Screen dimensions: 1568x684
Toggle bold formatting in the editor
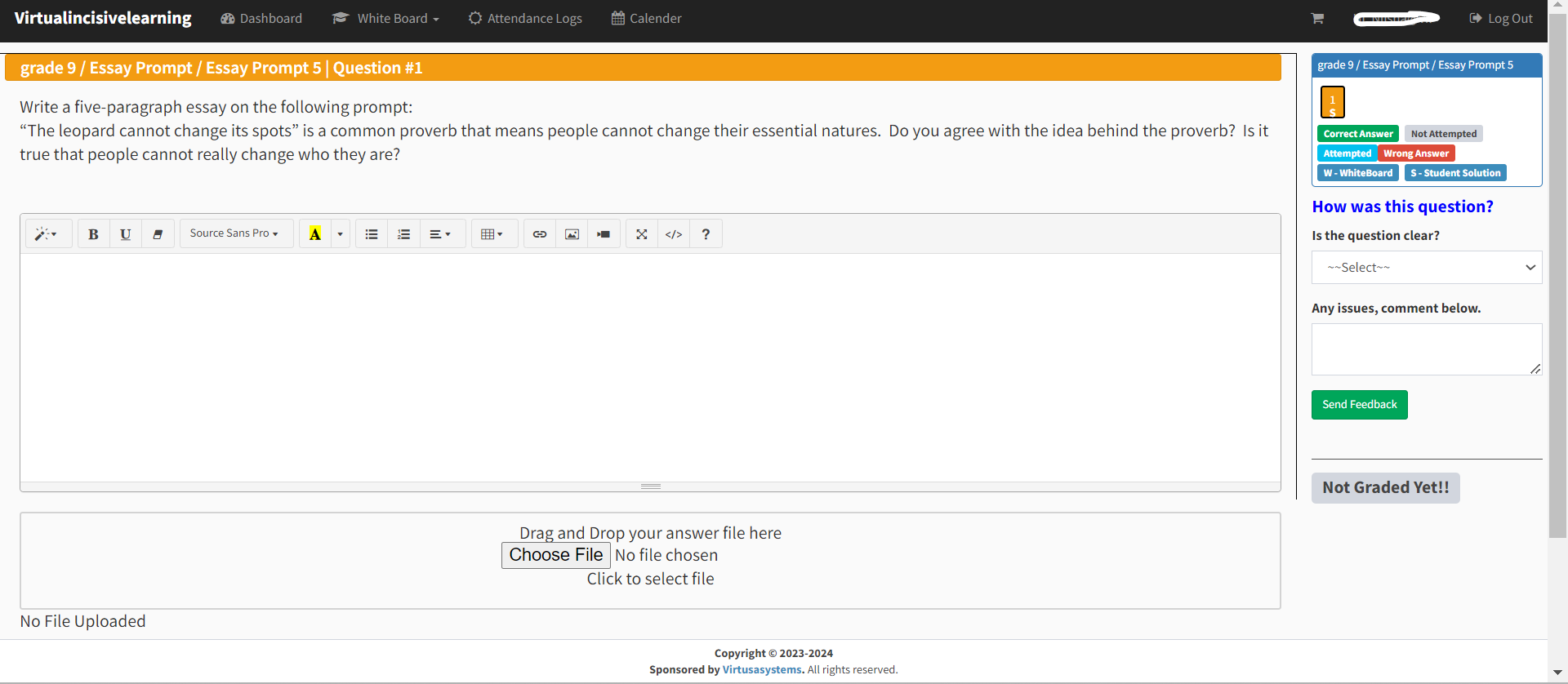(x=94, y=234)
